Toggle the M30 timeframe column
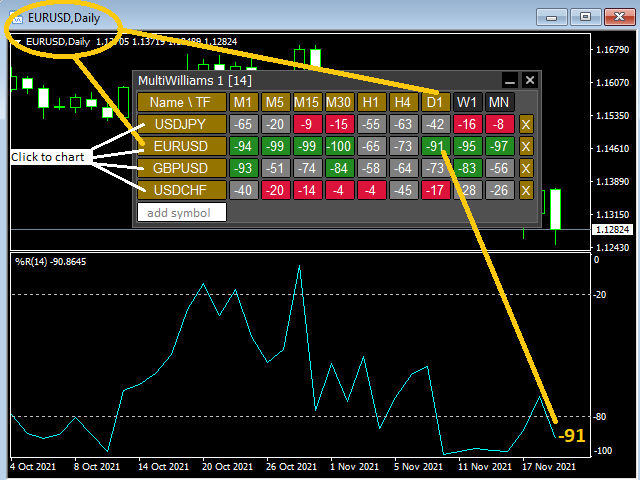Viewport: 640px width, 480px height. [x=339, y=102]
